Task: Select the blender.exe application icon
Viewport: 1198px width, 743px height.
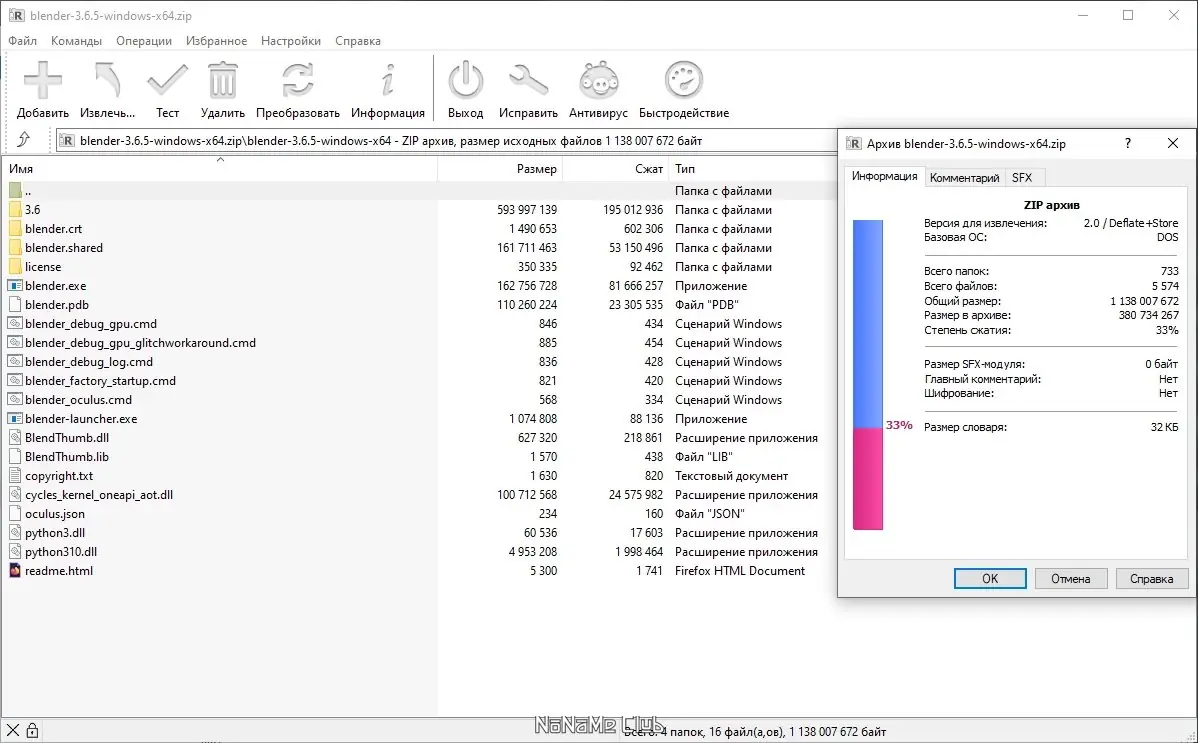Action: tap(15, 285)
